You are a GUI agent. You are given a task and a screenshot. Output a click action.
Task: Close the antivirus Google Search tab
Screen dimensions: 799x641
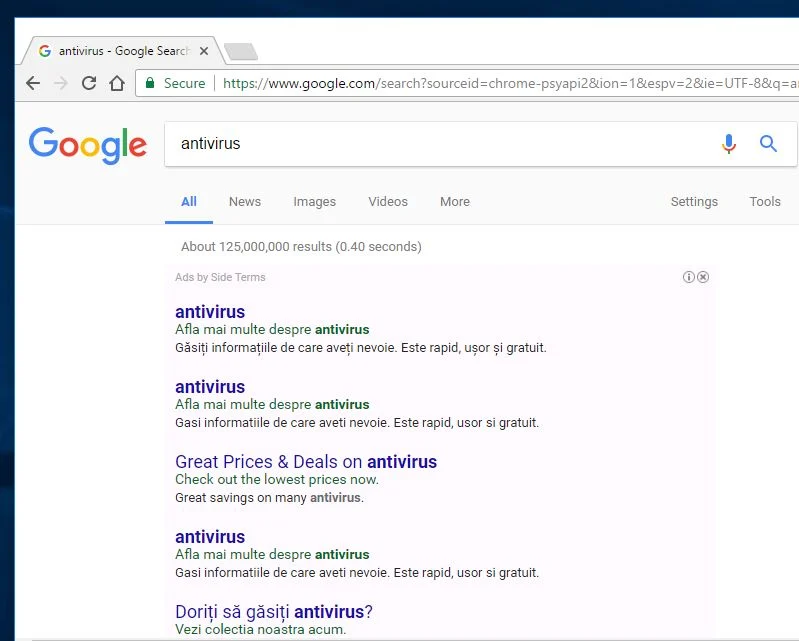point(204,51)
